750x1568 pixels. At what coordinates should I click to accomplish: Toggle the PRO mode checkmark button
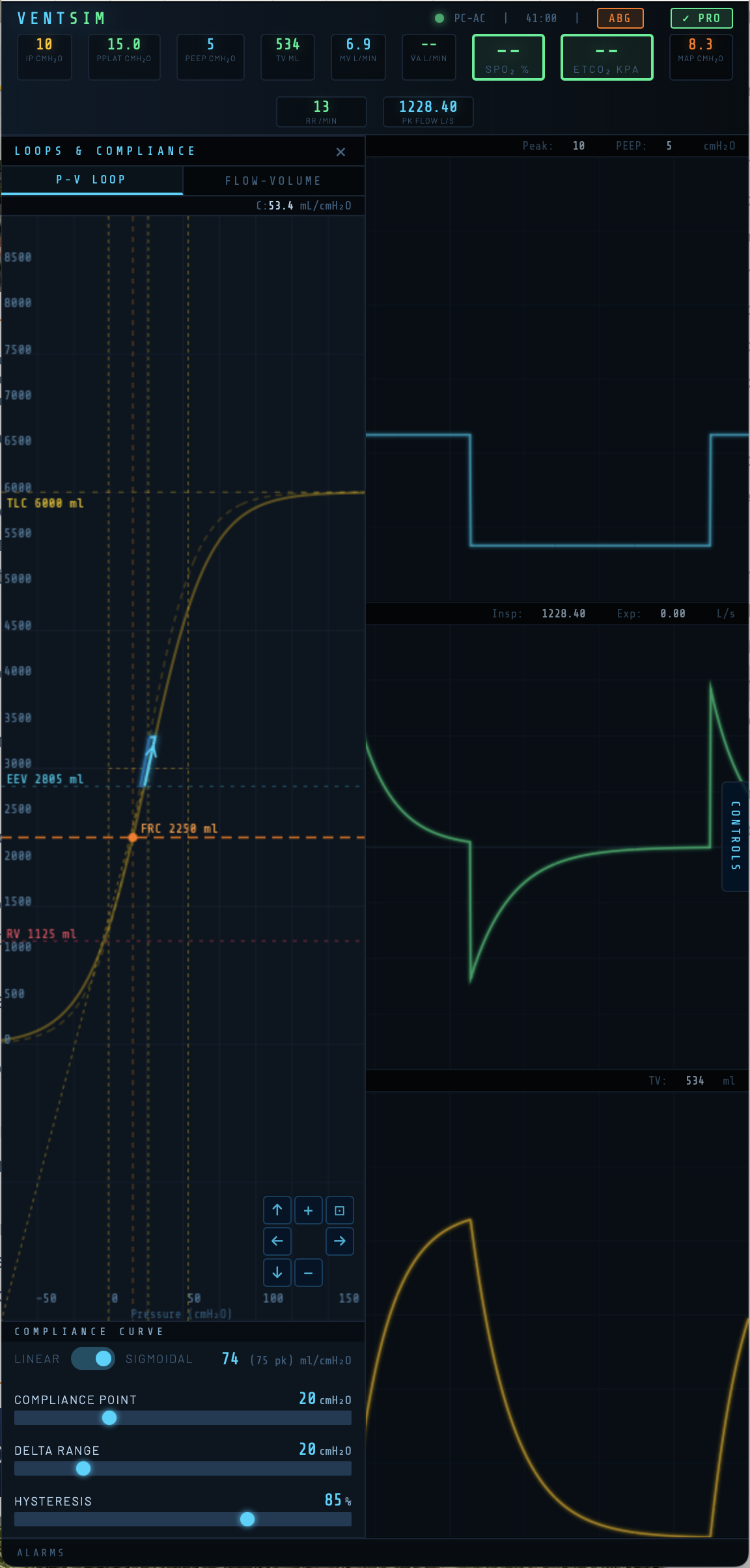(x=701, y=18)
